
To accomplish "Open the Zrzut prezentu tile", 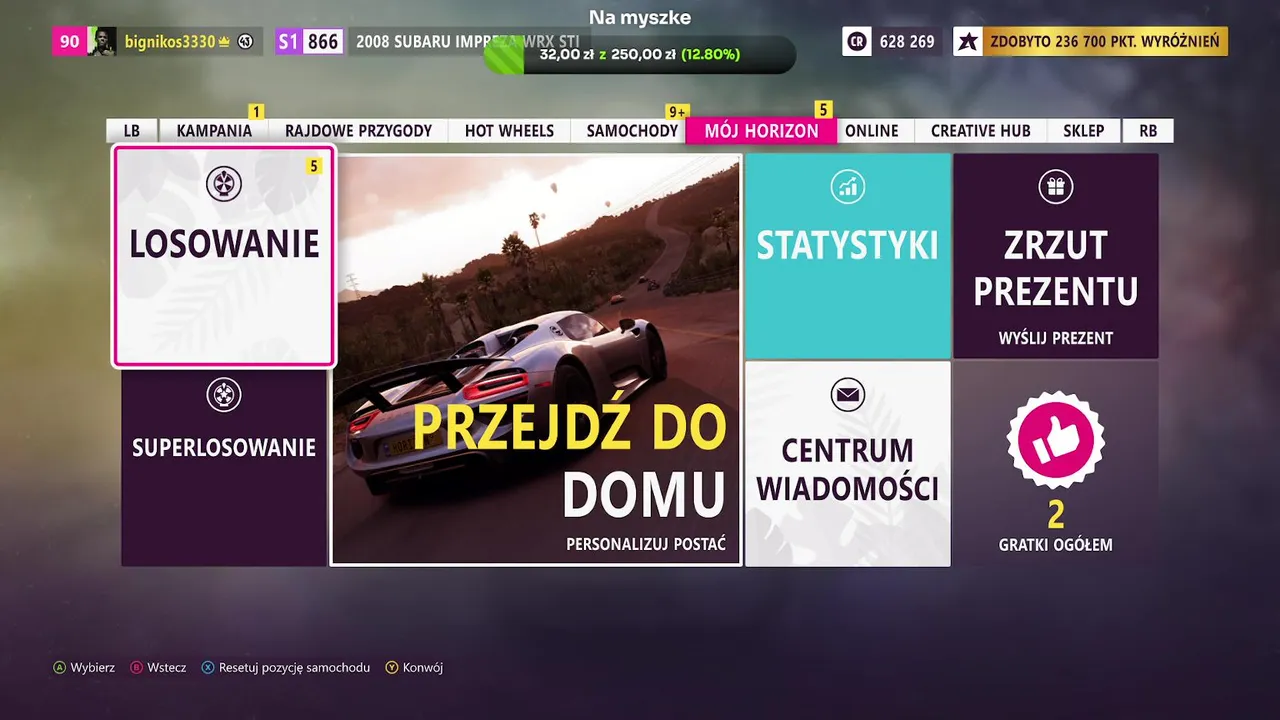I will click(x=1056, y=256).
